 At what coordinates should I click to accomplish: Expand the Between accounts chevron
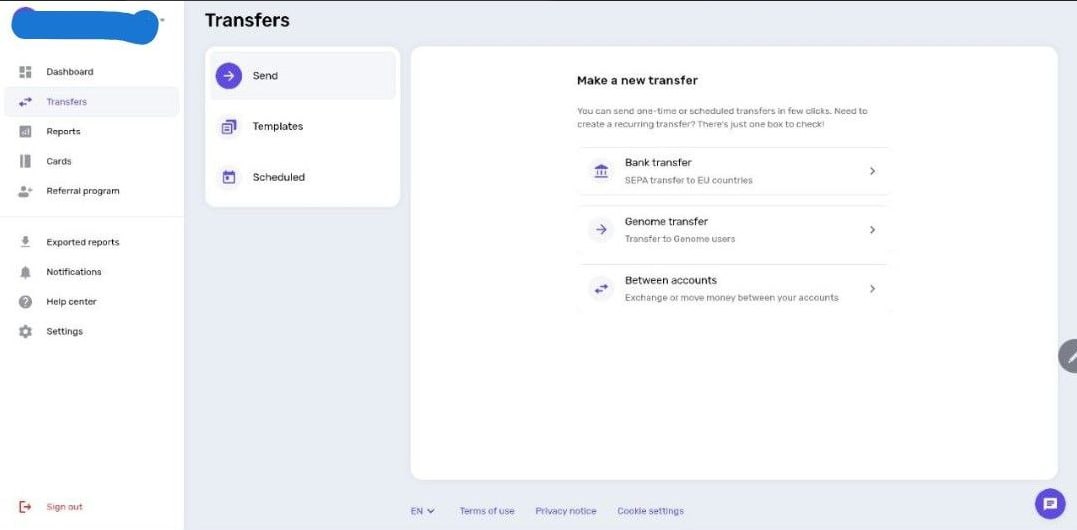tap(872, 289)
